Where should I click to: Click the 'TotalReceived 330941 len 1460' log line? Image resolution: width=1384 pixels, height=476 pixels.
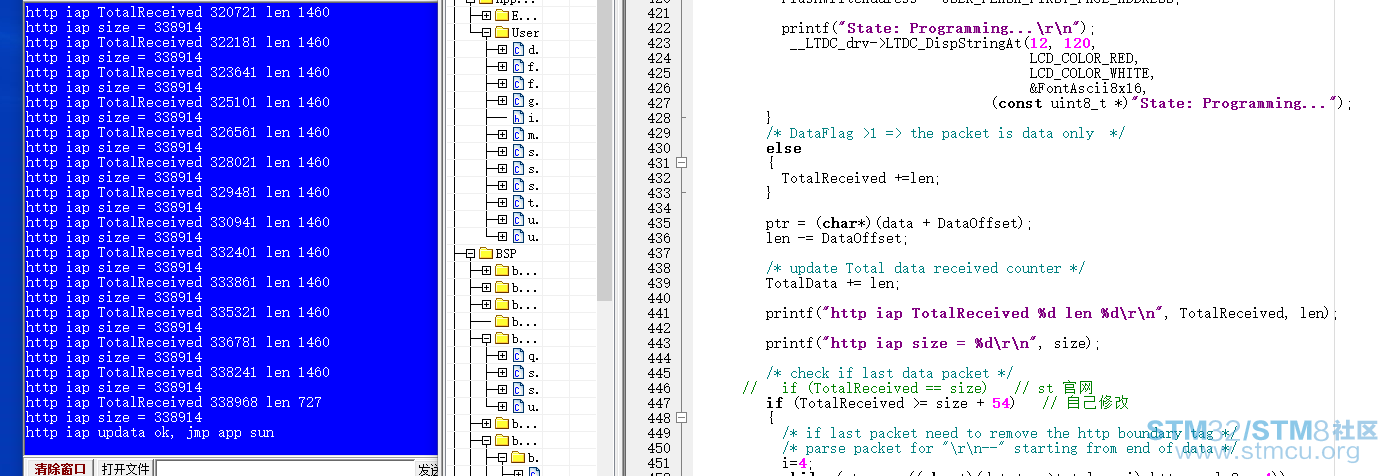(178, 222)
